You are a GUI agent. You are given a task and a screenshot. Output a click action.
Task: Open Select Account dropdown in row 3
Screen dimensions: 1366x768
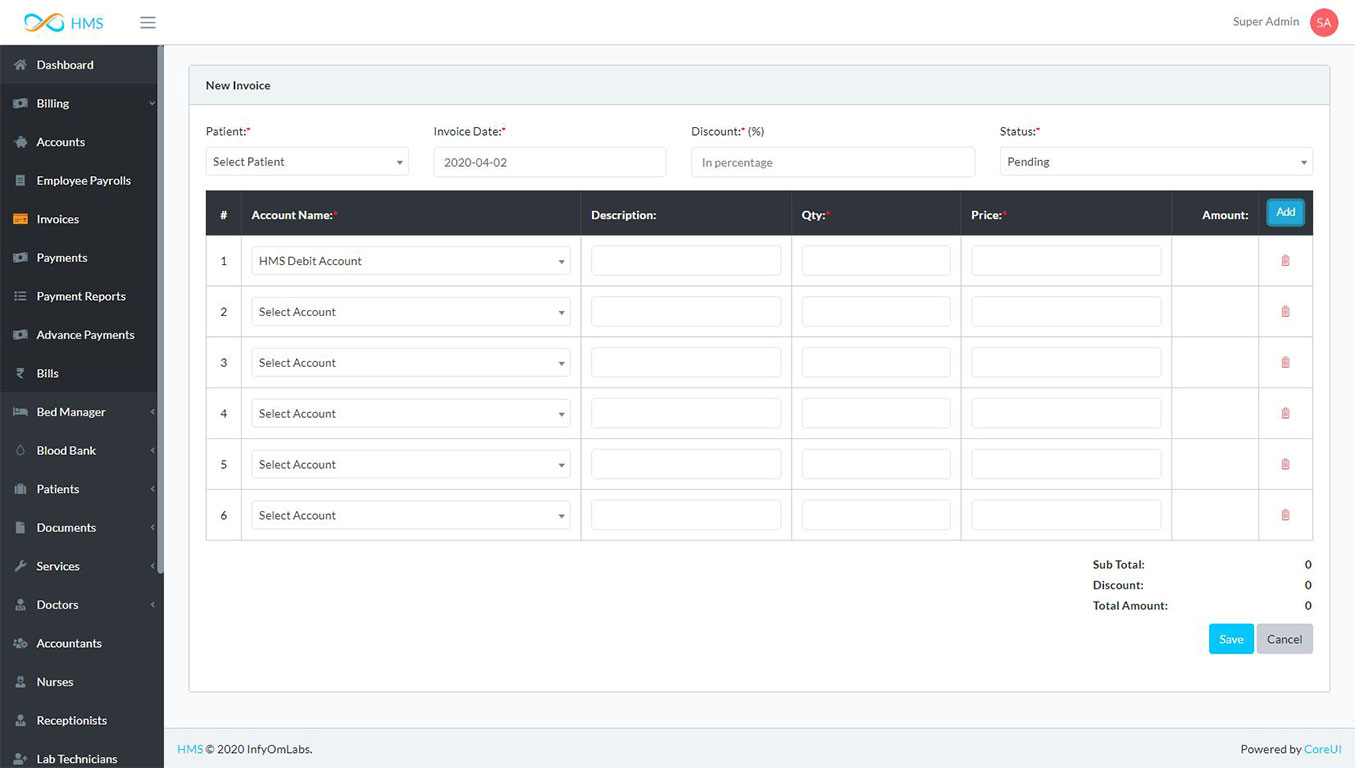(x=410, y=363)
